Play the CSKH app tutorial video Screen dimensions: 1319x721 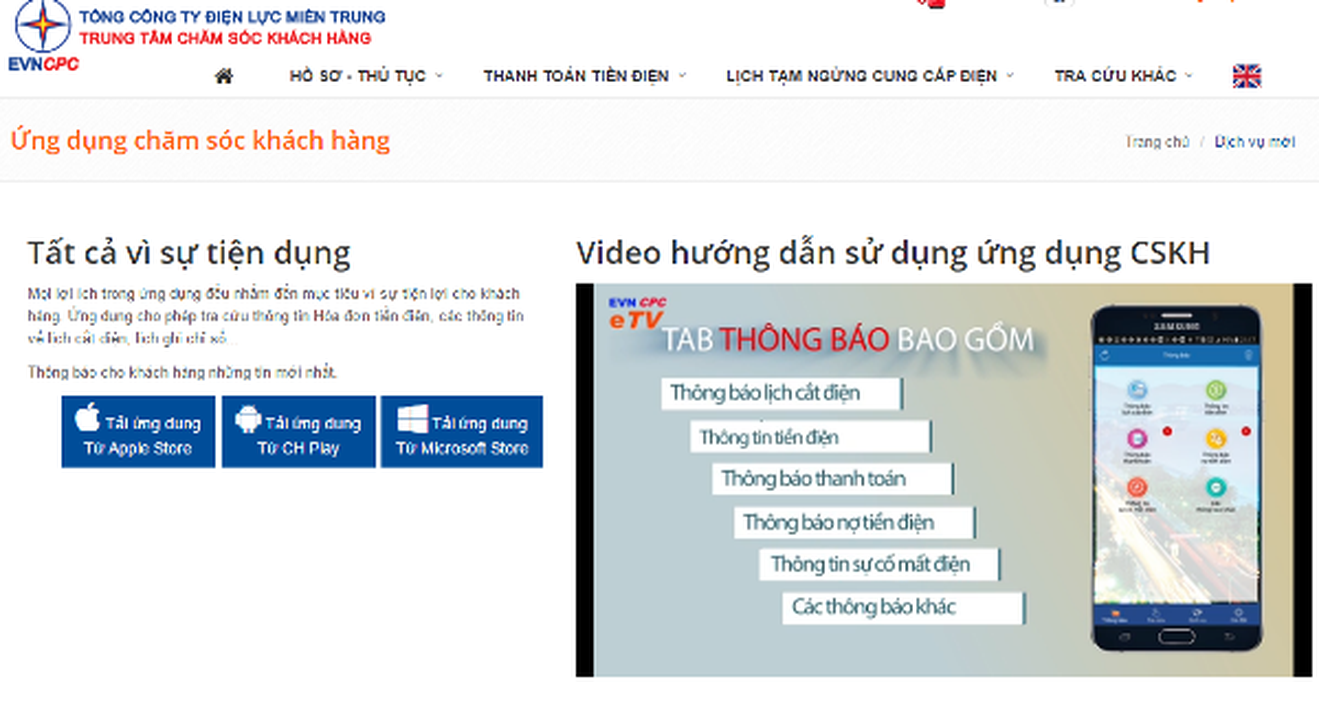[943, 480]
